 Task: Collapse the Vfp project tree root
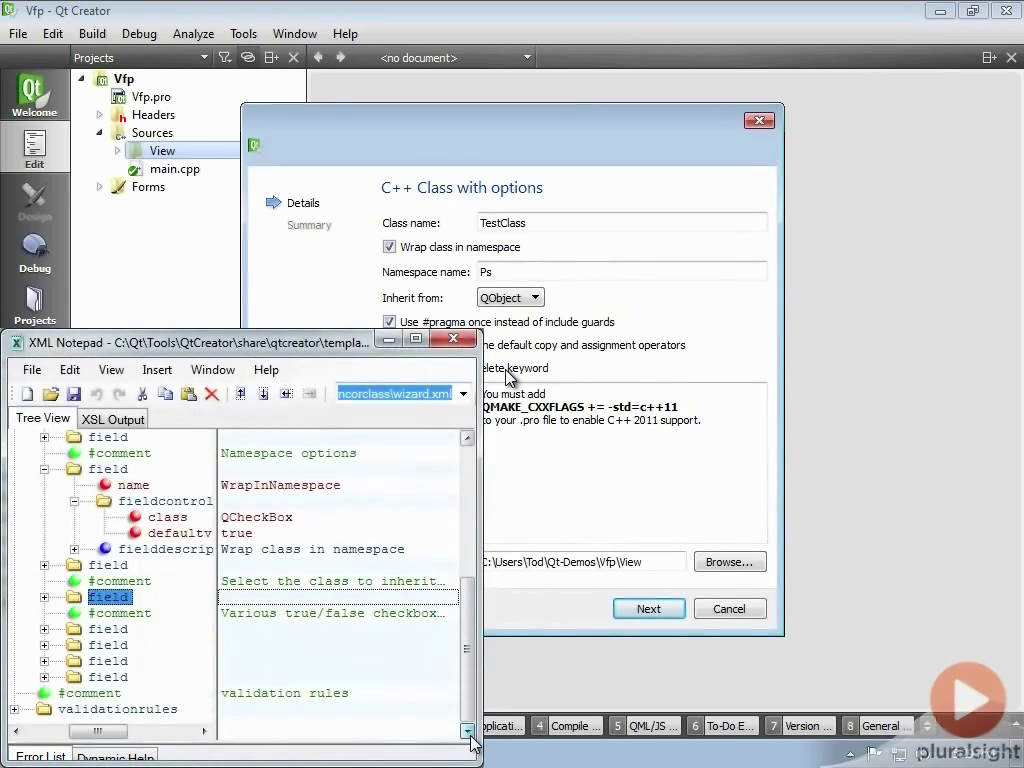81,78
